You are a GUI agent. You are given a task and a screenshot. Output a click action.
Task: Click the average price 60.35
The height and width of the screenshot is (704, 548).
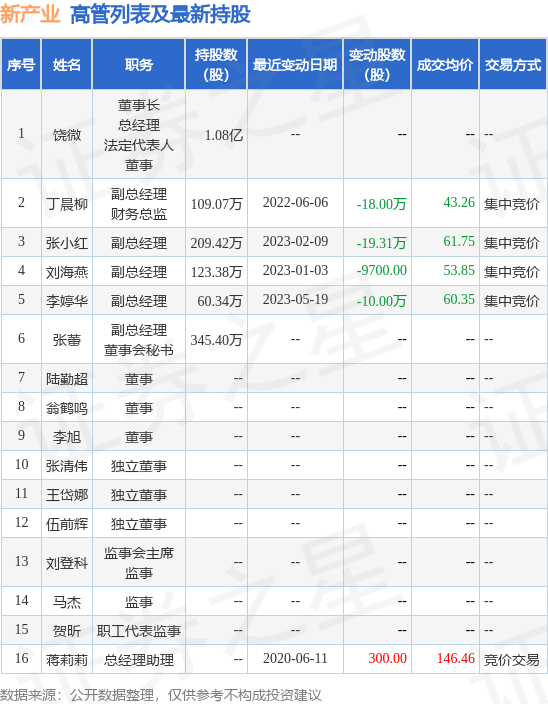coord(459,299)
